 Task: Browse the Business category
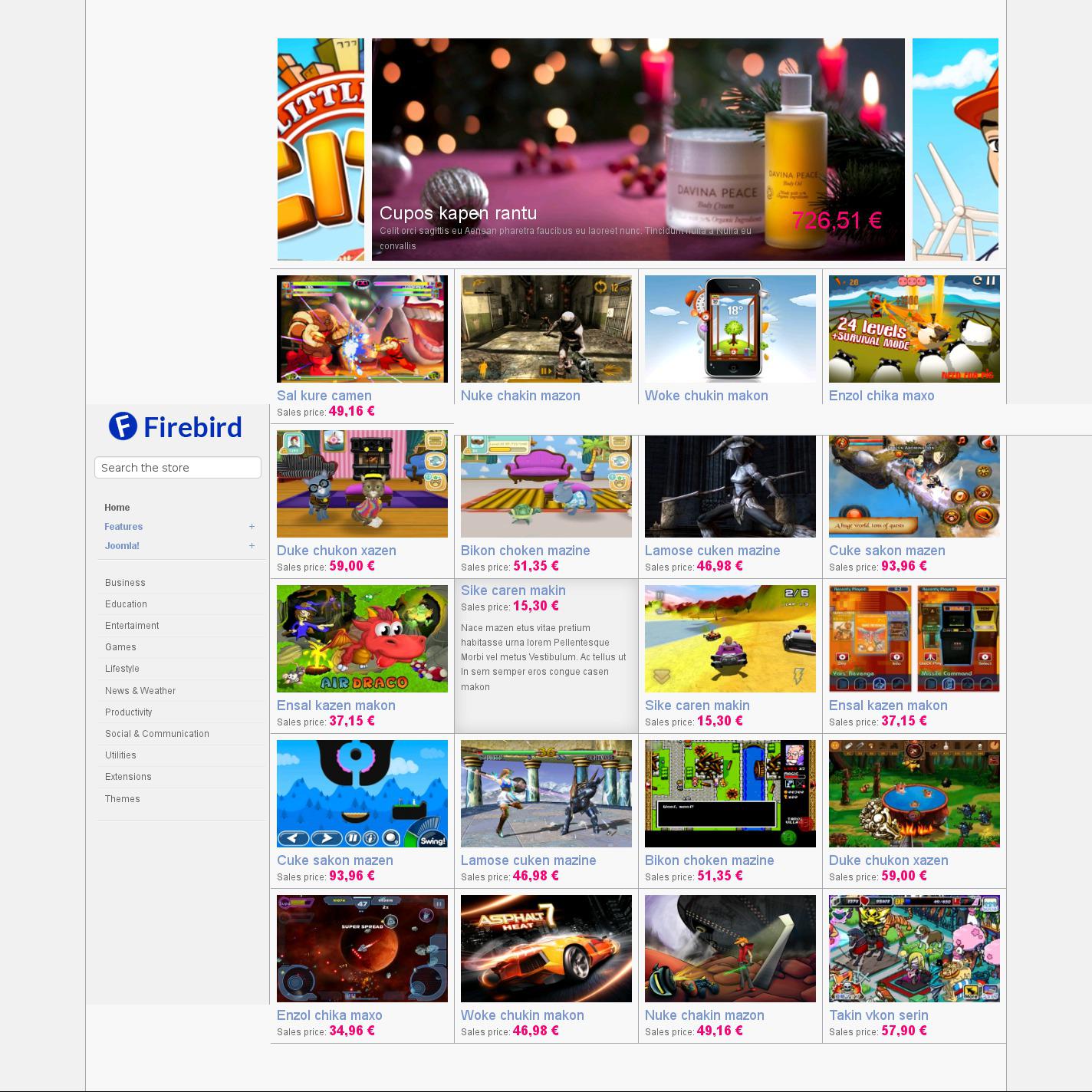125,583
